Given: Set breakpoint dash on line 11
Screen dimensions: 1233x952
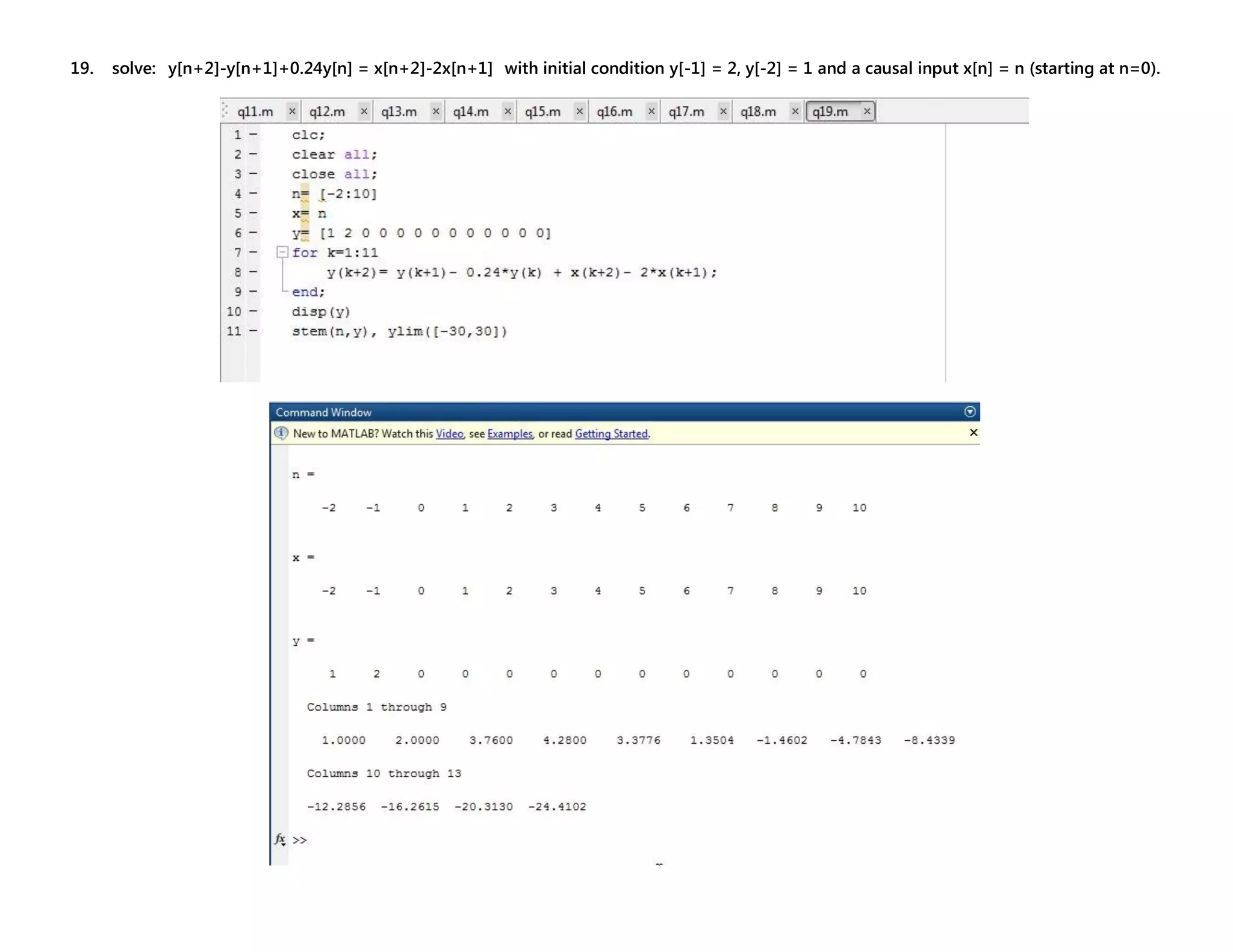Looking at the screenshot, I should (253, 330).
